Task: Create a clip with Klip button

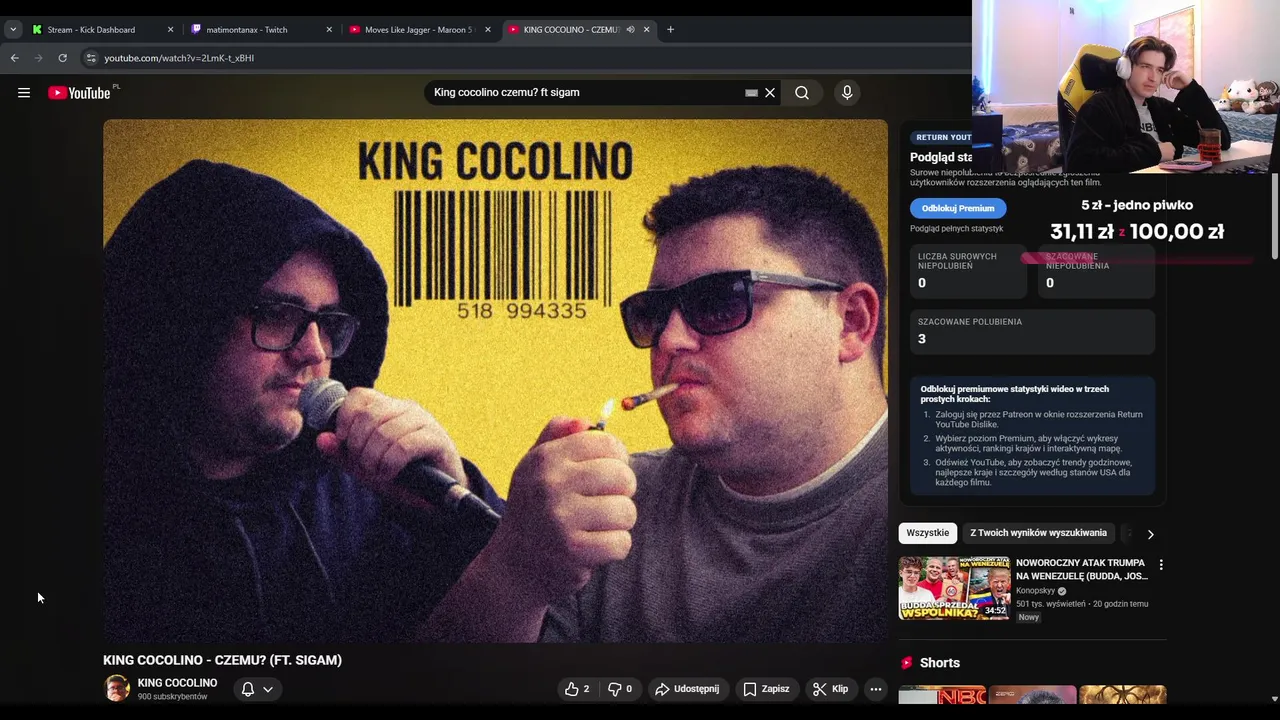Action: (830, 689)
